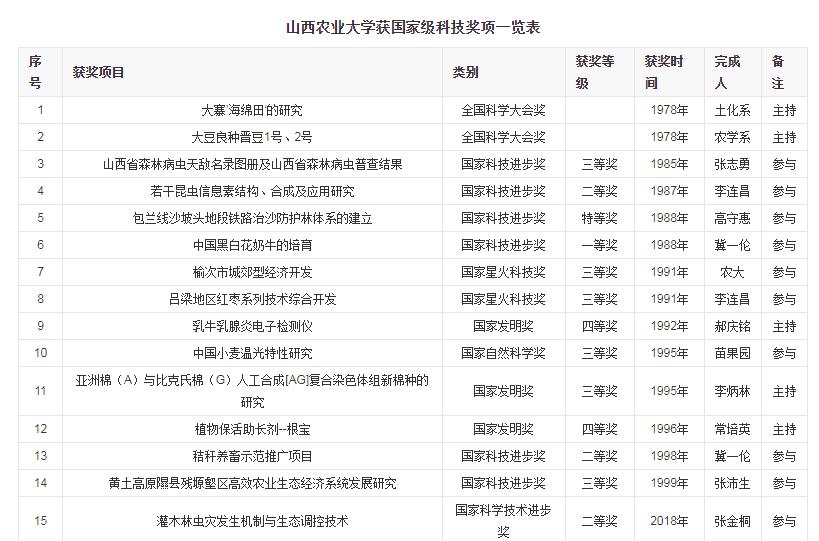Click the table title 山西农业大学获国家级科技奖项一览表
This screenshot has height=541, width=819.
tap(413, 27)
